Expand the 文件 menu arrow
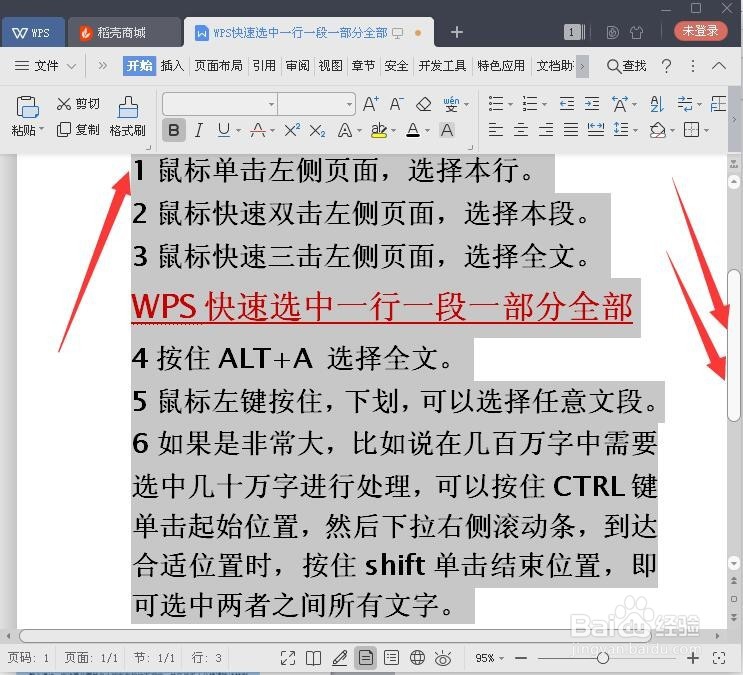Image resolution: width=743 pixels, height=675 pixels. point(72,66)
